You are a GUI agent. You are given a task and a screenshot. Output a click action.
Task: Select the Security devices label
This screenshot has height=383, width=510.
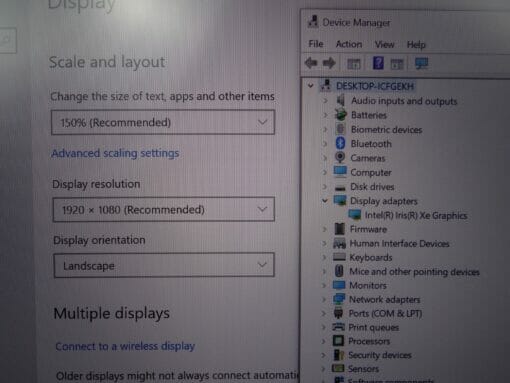380,355
